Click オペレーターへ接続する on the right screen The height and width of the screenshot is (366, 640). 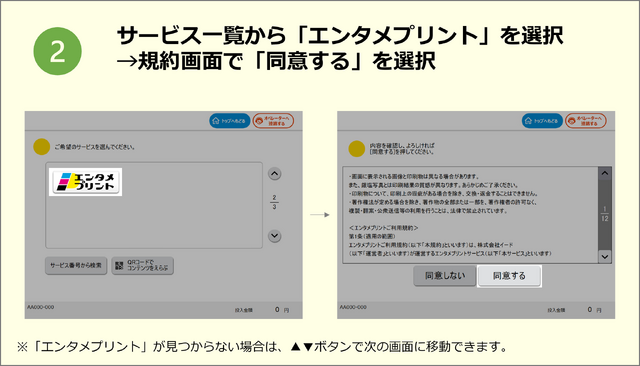tap(586, 121)
